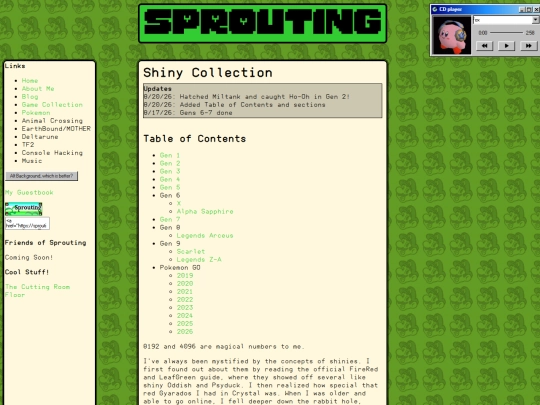This screenshot has width=540, height=405.
Task: Jump to Gen 7 section
Action: pyautogui.click(x=170, y=219)
